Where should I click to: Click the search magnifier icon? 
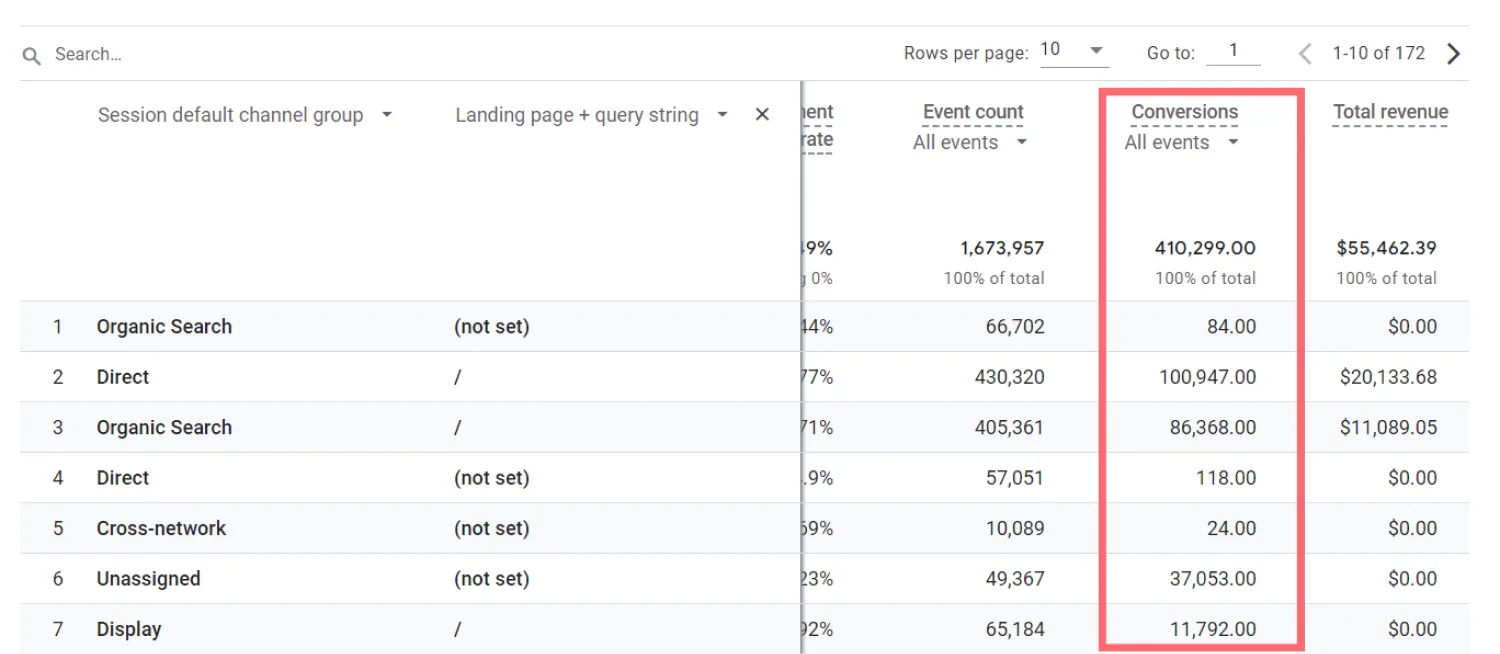[32, 56]
